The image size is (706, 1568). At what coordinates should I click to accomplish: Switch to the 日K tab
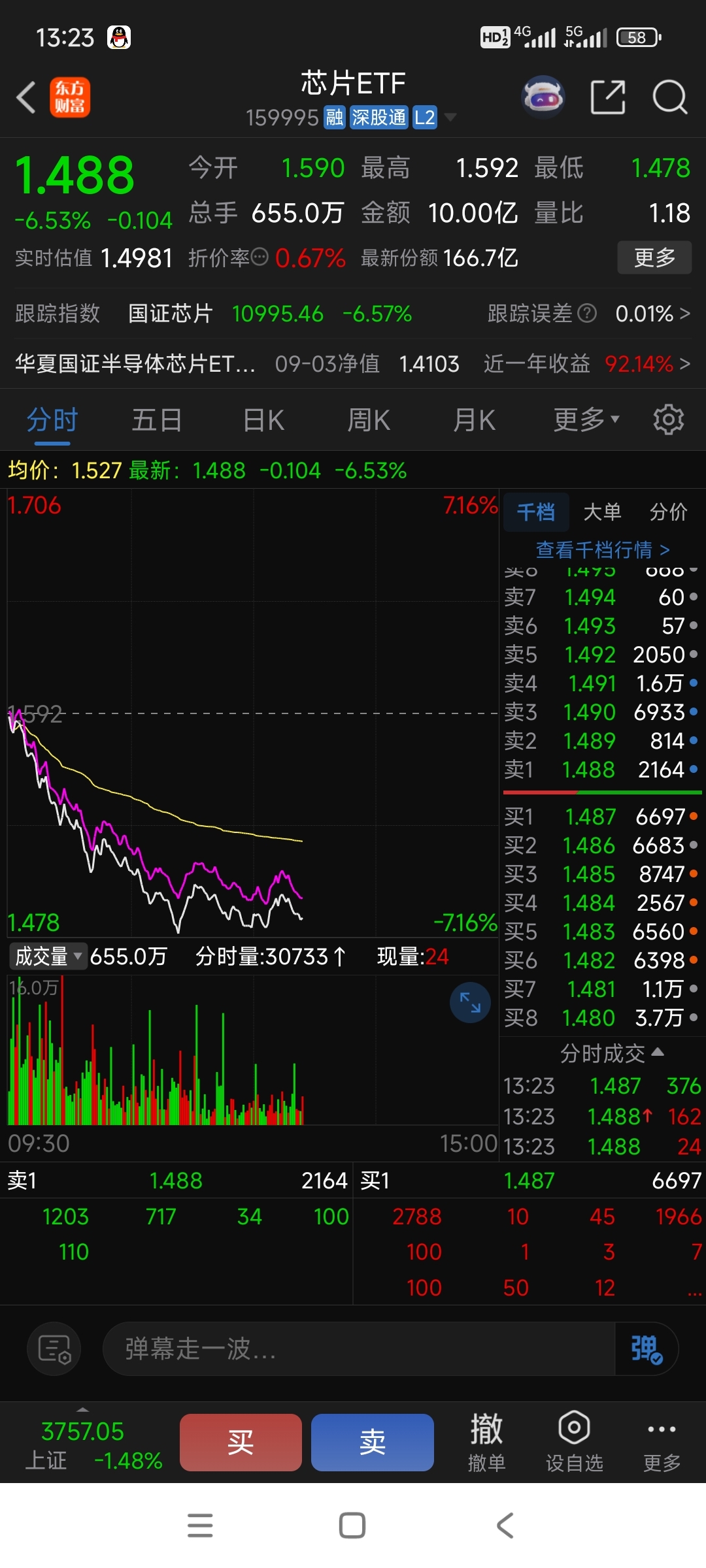click(x=263, y=419)
